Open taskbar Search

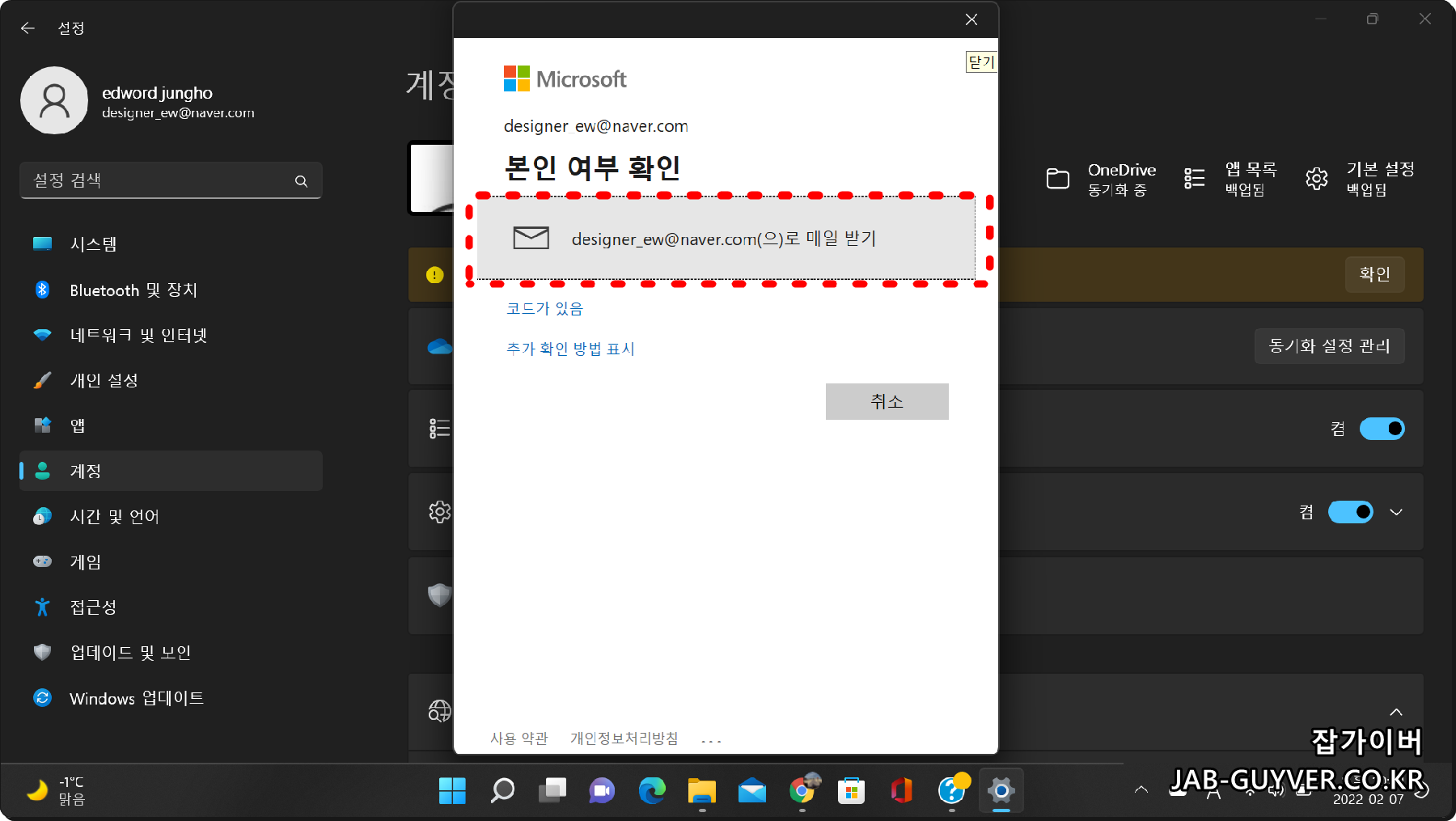[x=502, y=790]
